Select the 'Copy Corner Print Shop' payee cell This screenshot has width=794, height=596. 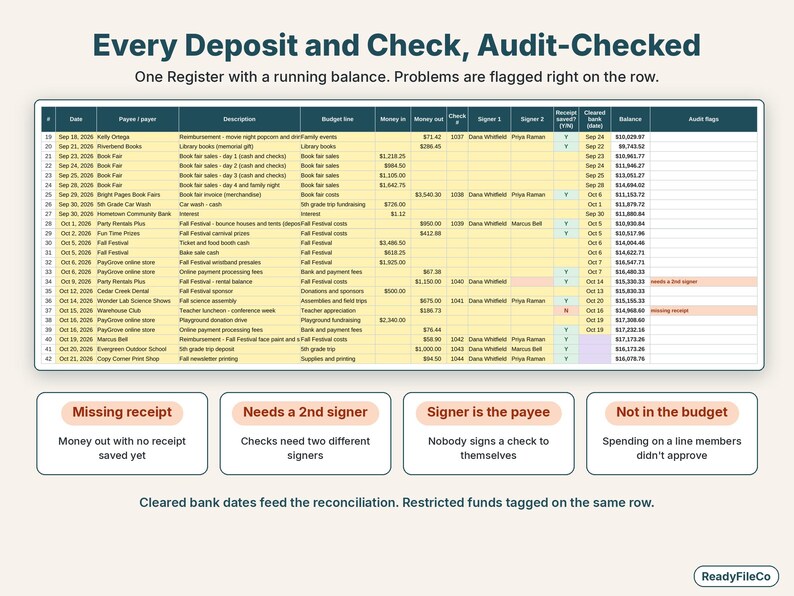(137, 359)
